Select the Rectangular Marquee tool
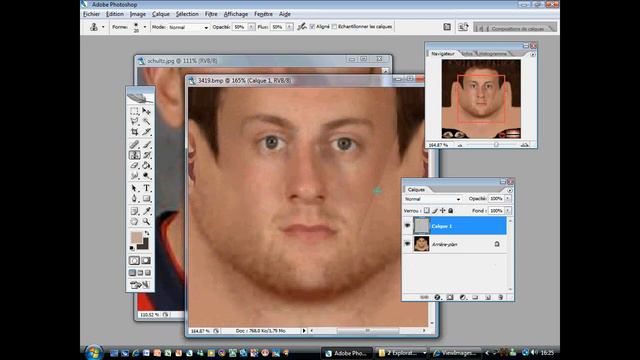Screen dimensions: 640x360 [x=134, y=111]
